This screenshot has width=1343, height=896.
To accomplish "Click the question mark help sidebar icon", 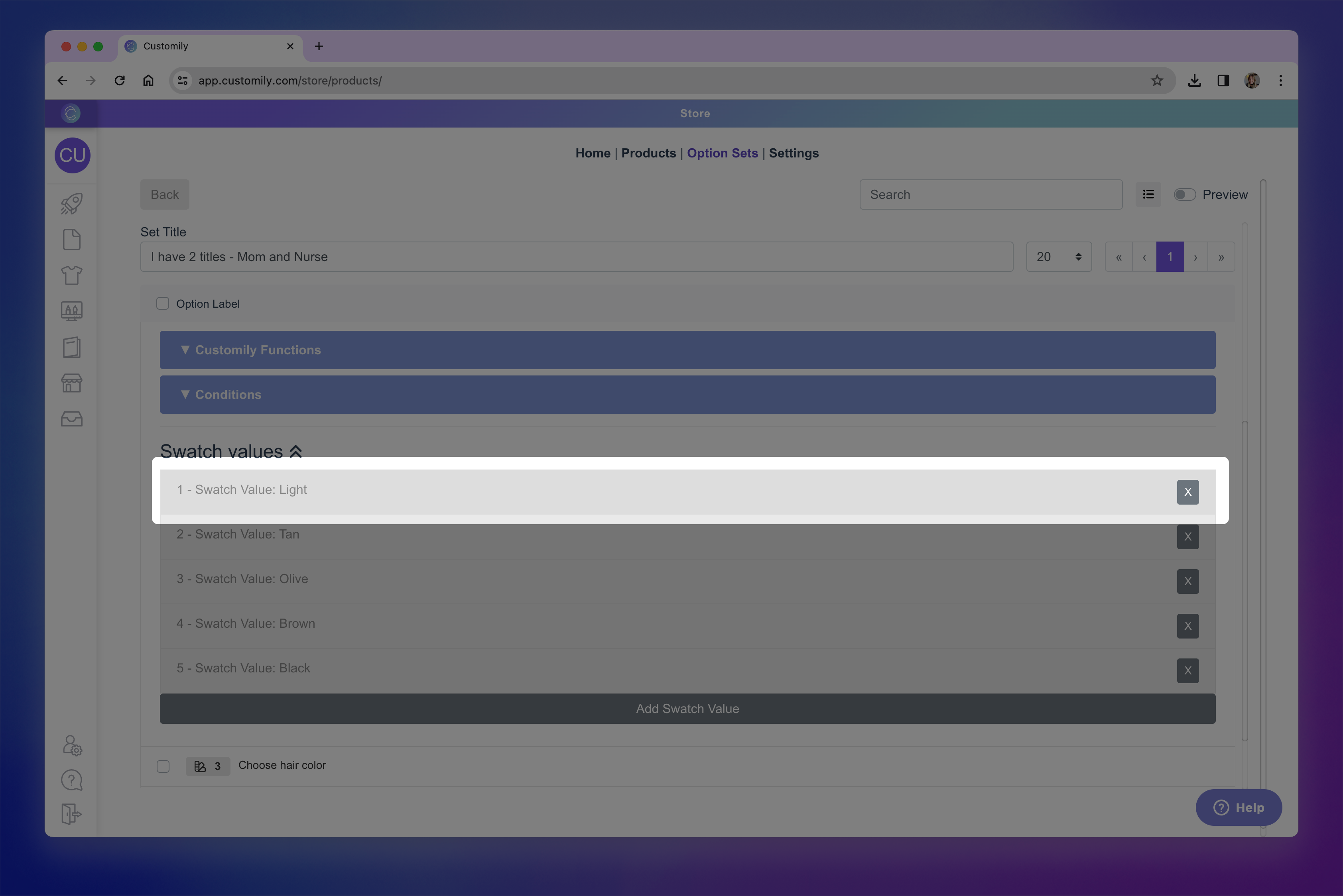I will pyautogui.click(x=71, y=780).
